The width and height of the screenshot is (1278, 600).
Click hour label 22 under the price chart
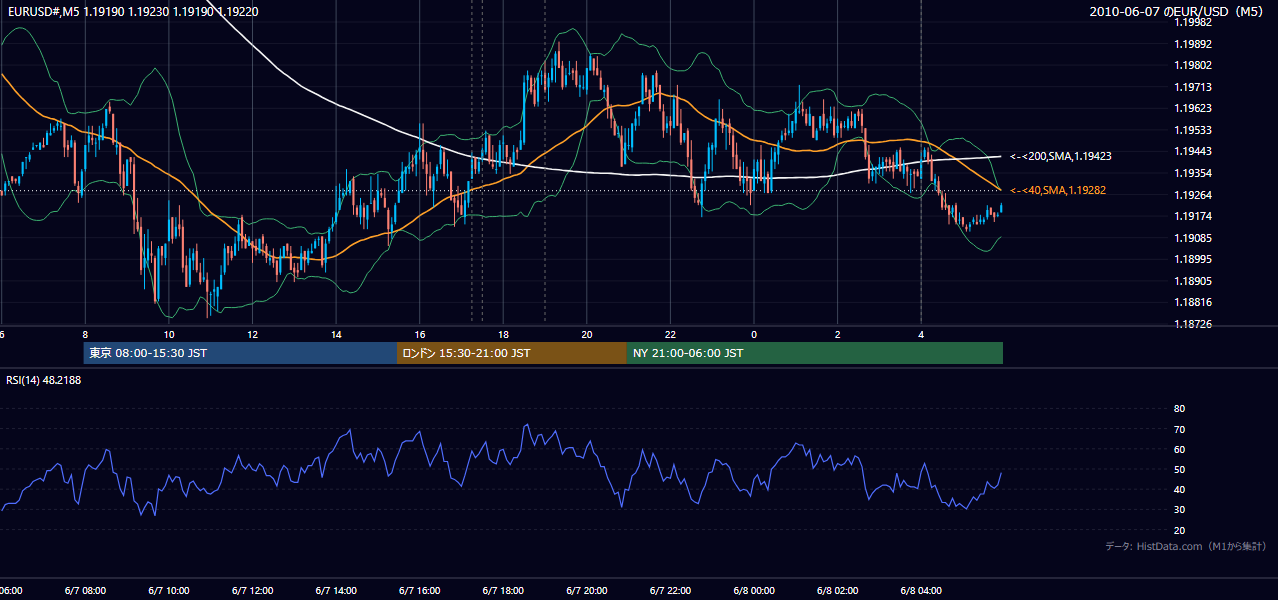pos(671,334)
